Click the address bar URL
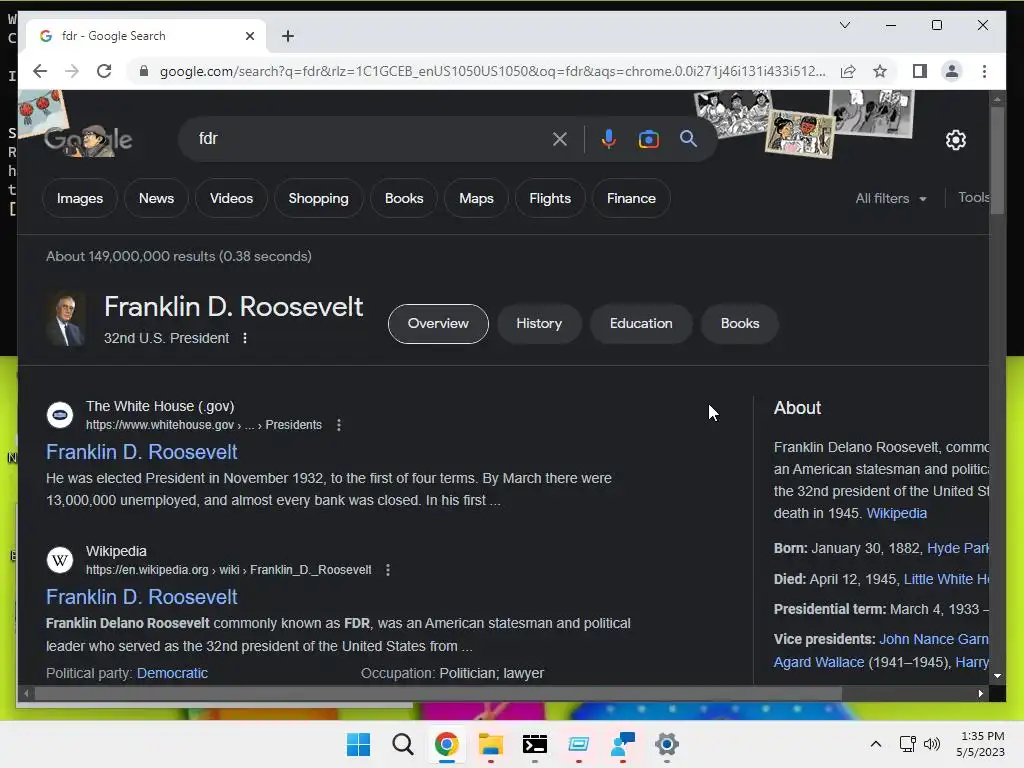 pos(492,71)
